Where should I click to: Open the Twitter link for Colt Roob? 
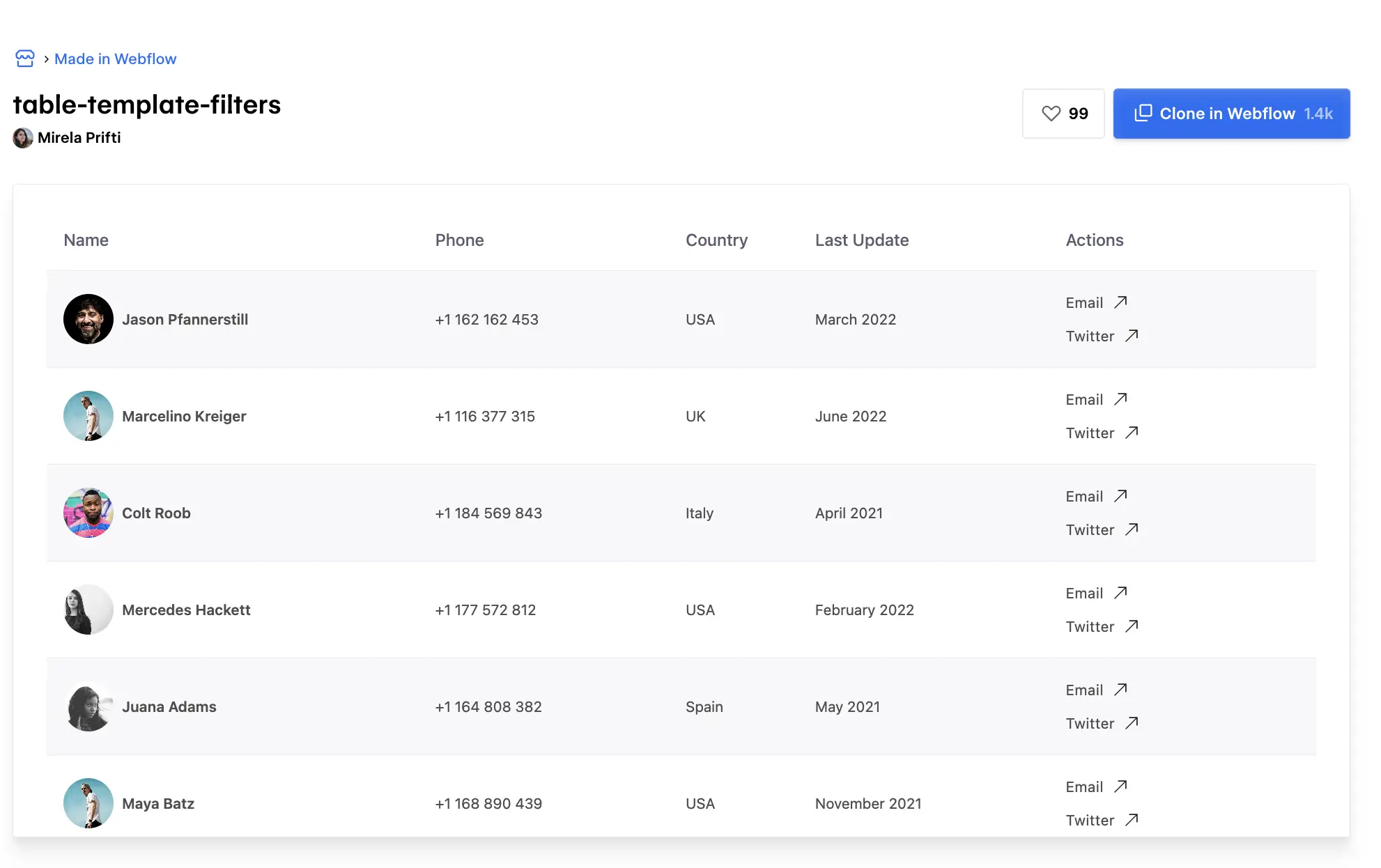point(1090,529)
